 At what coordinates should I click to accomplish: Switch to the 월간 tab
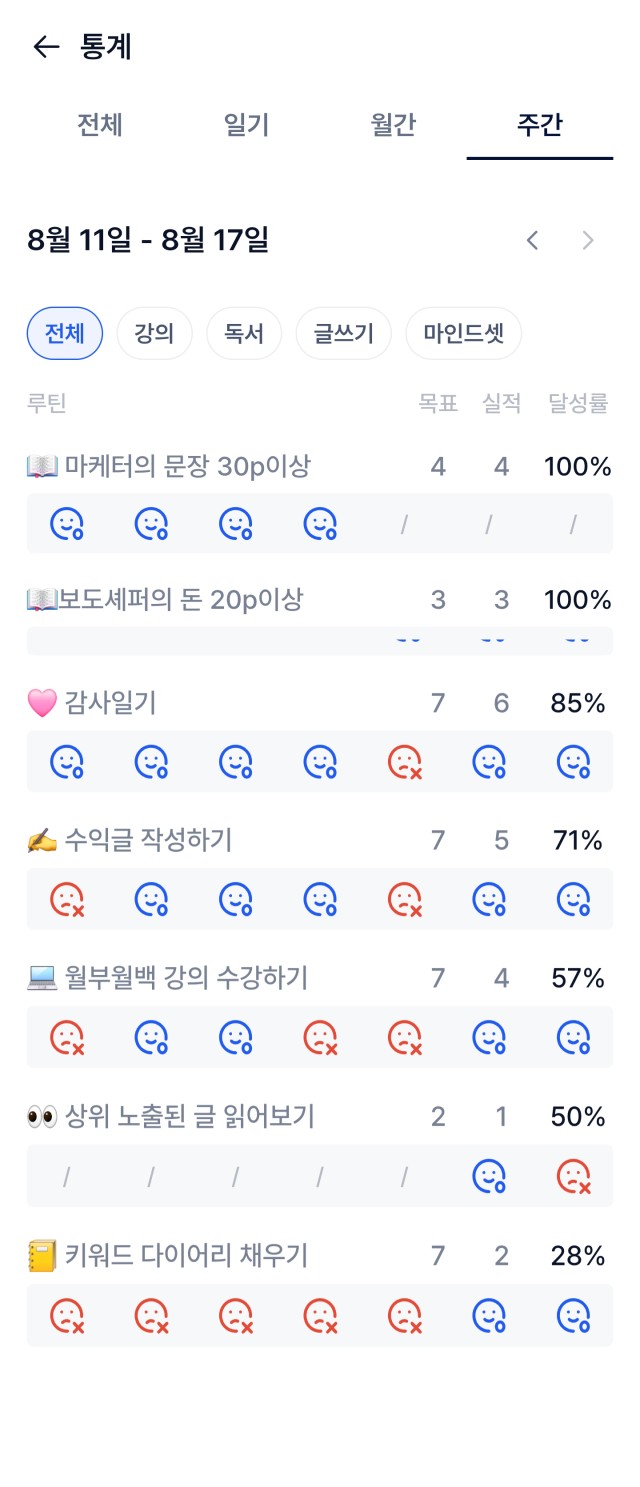coord(393,125)
